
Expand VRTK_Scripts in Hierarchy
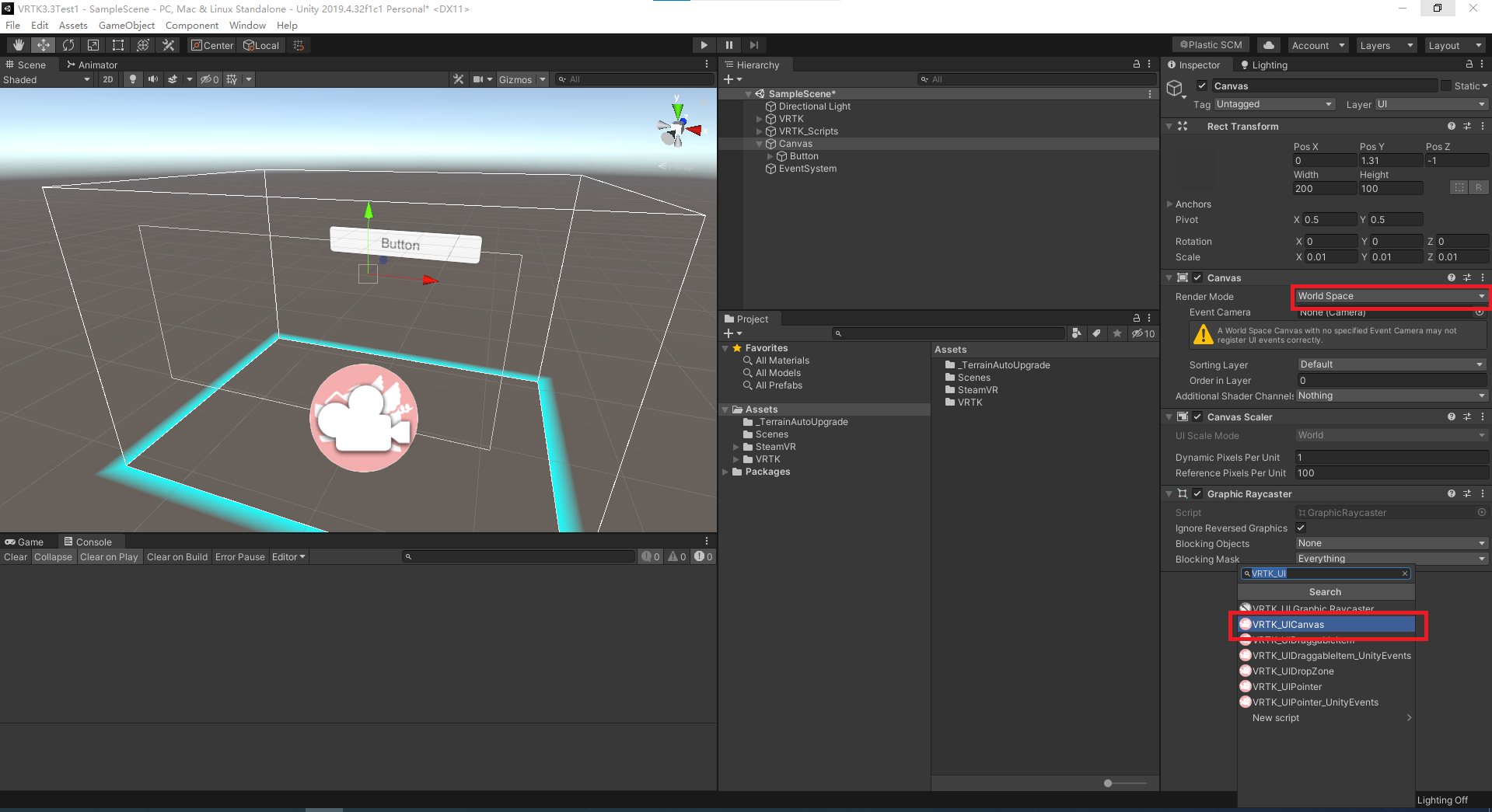(x=760, y=131)
